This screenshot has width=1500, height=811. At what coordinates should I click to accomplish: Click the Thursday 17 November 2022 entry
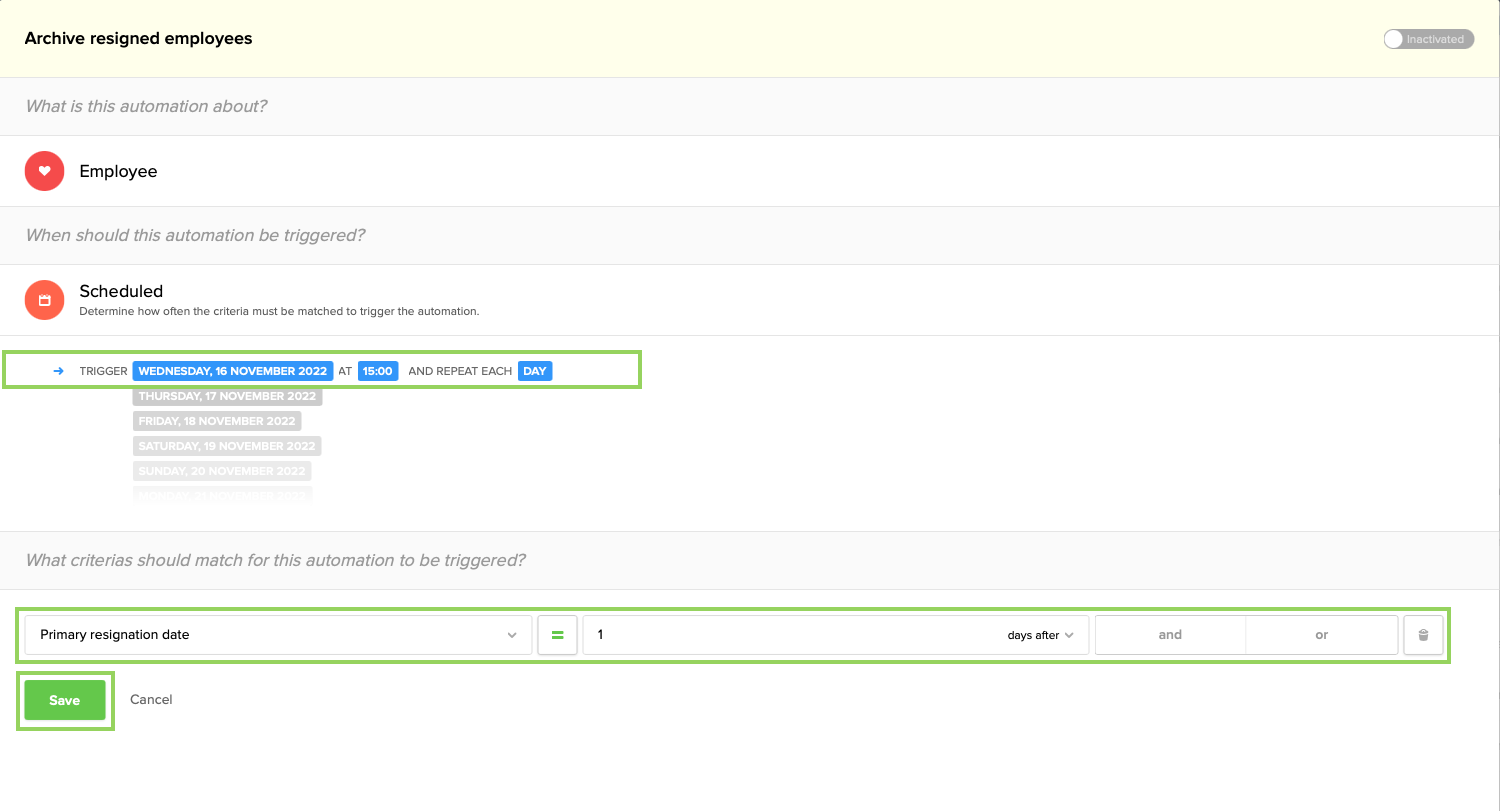click(x=227, y=395)
